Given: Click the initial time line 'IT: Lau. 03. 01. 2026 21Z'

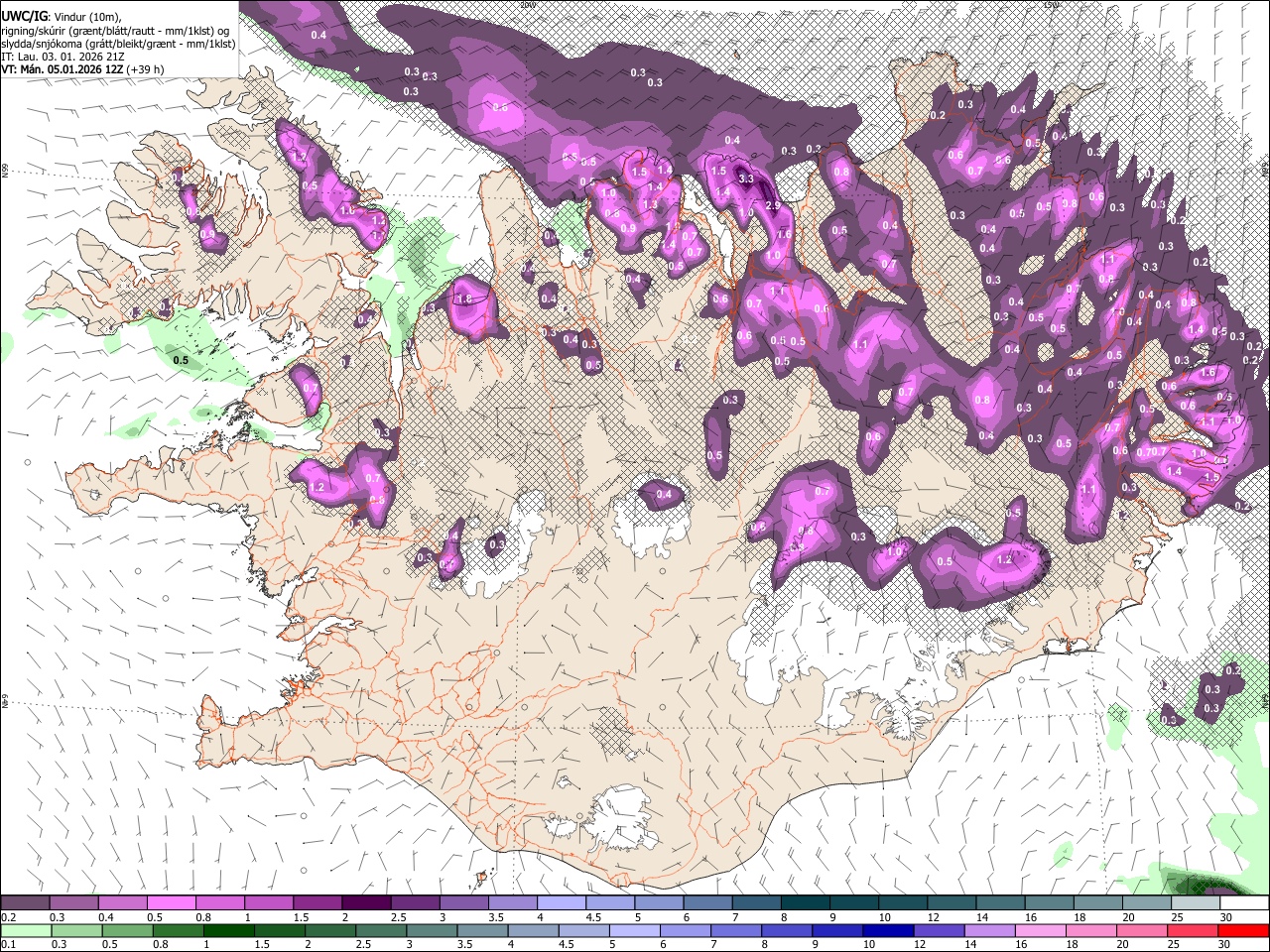Looking at the screenshot, I should point(63,57).
